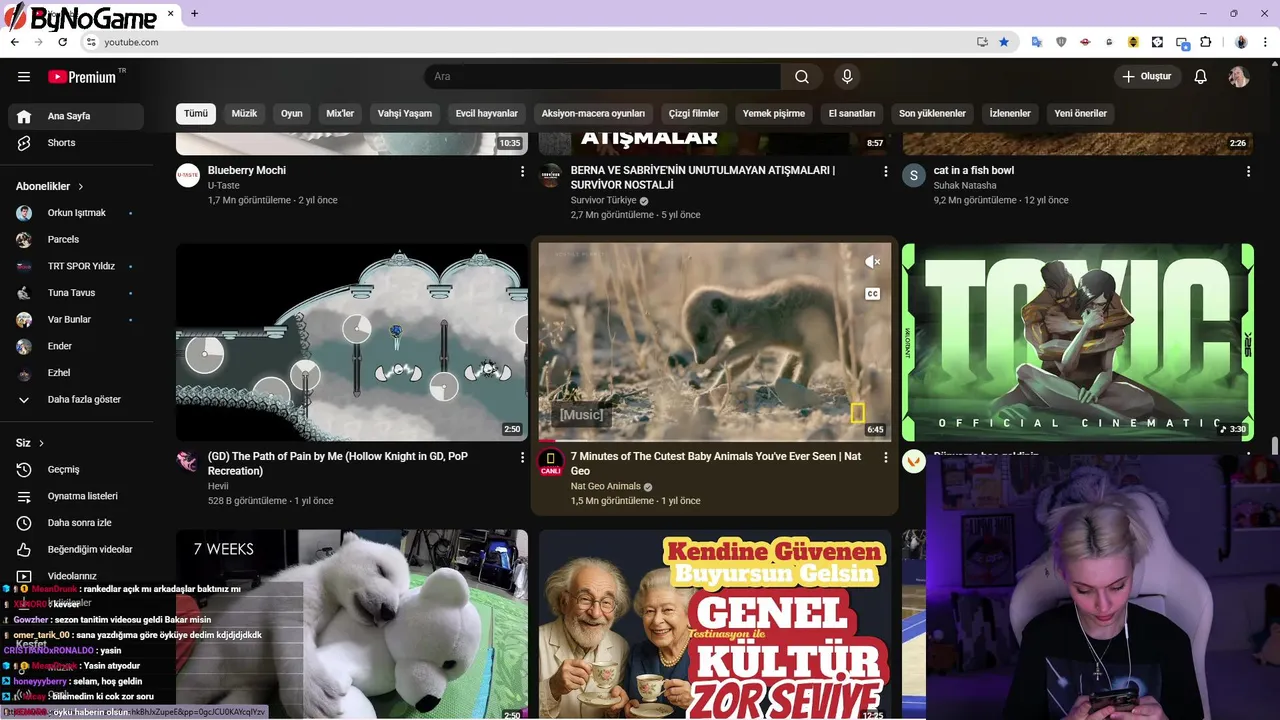Toggle captions CC on the preview video
The height and width of the screenshot is (720, 1280).
click(872, 294)
